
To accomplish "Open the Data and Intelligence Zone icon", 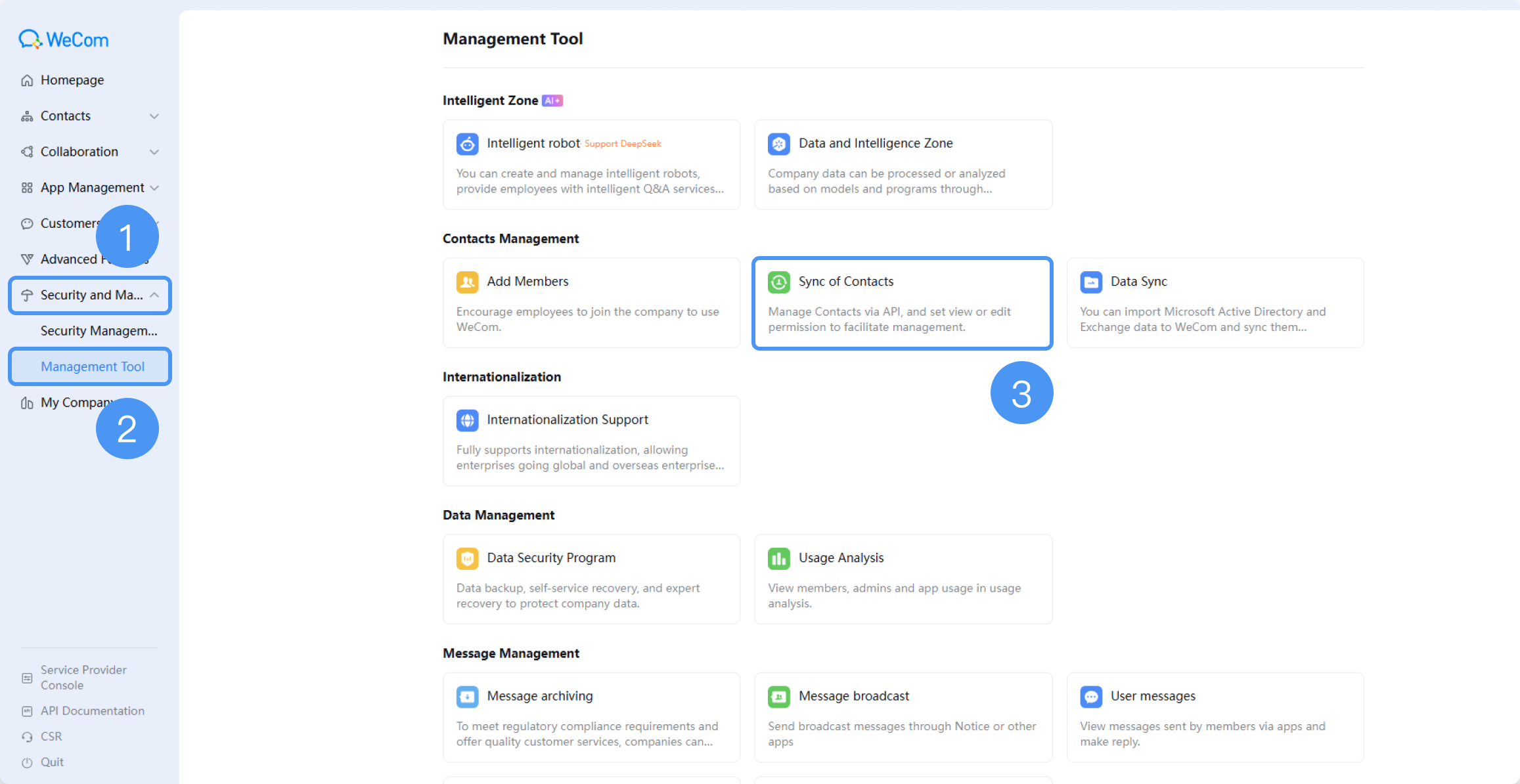I will (x=778, y=144).
